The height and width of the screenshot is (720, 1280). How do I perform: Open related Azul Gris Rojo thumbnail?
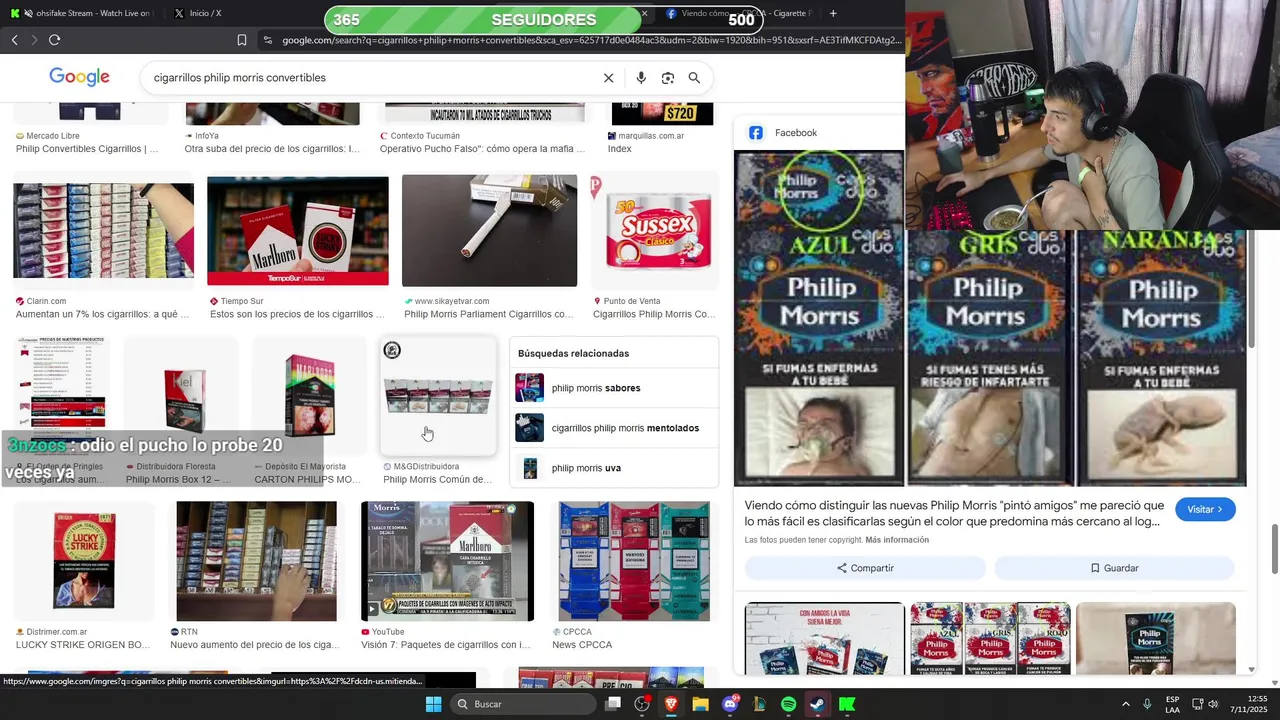click(990, 639)
